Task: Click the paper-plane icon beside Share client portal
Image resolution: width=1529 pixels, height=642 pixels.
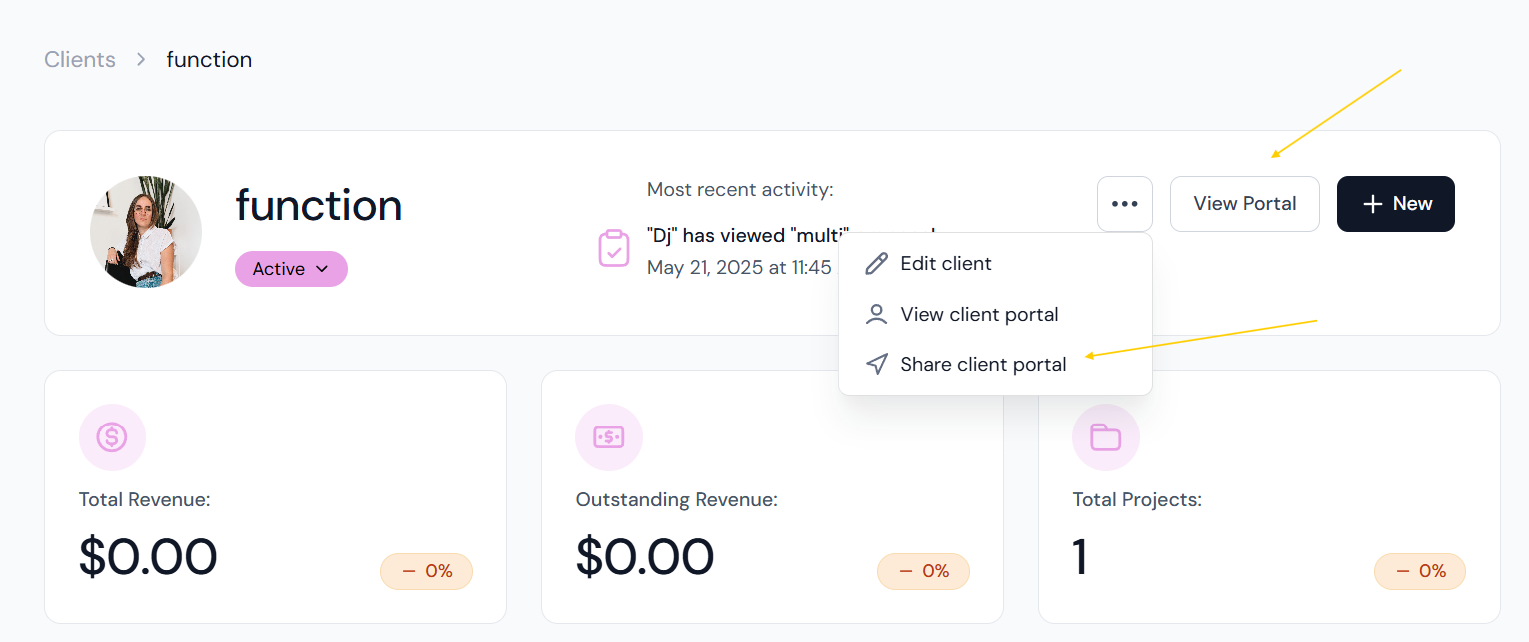Action: point(876,364)
